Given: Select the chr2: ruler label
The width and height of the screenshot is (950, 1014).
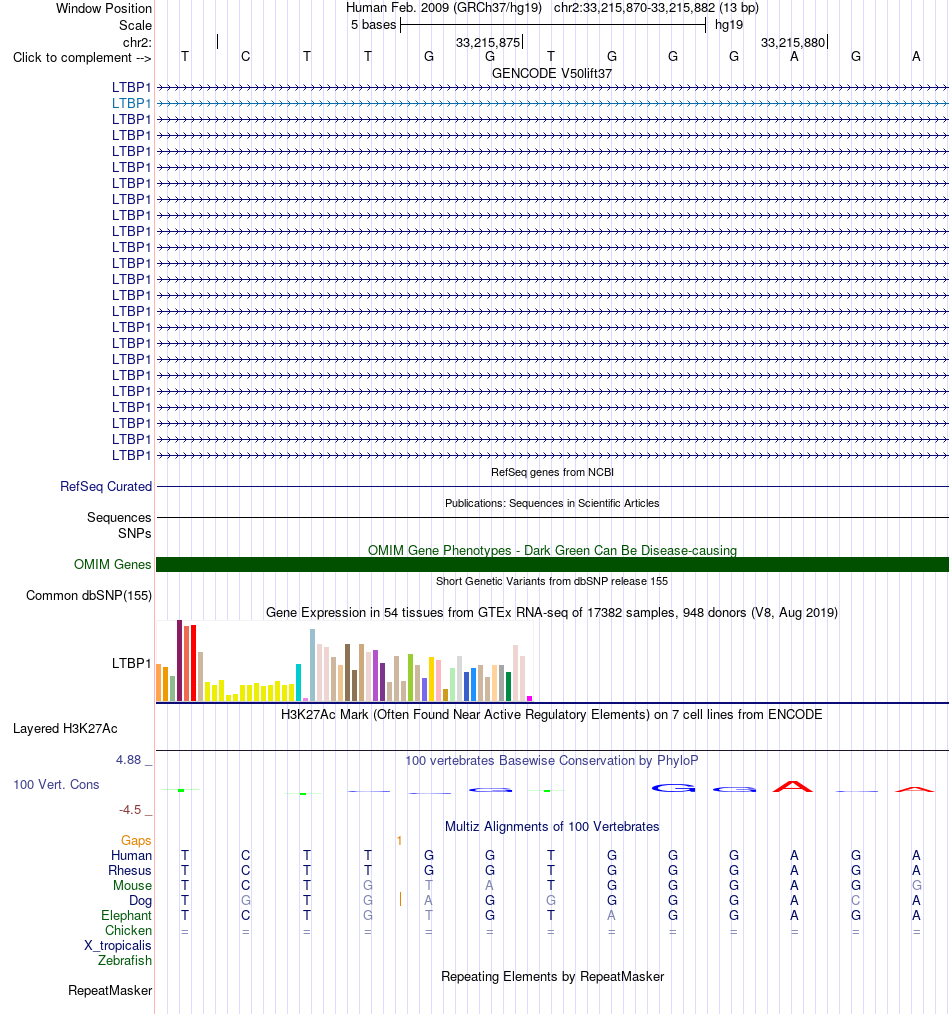Looking at the screenshot, I should 137,42.
